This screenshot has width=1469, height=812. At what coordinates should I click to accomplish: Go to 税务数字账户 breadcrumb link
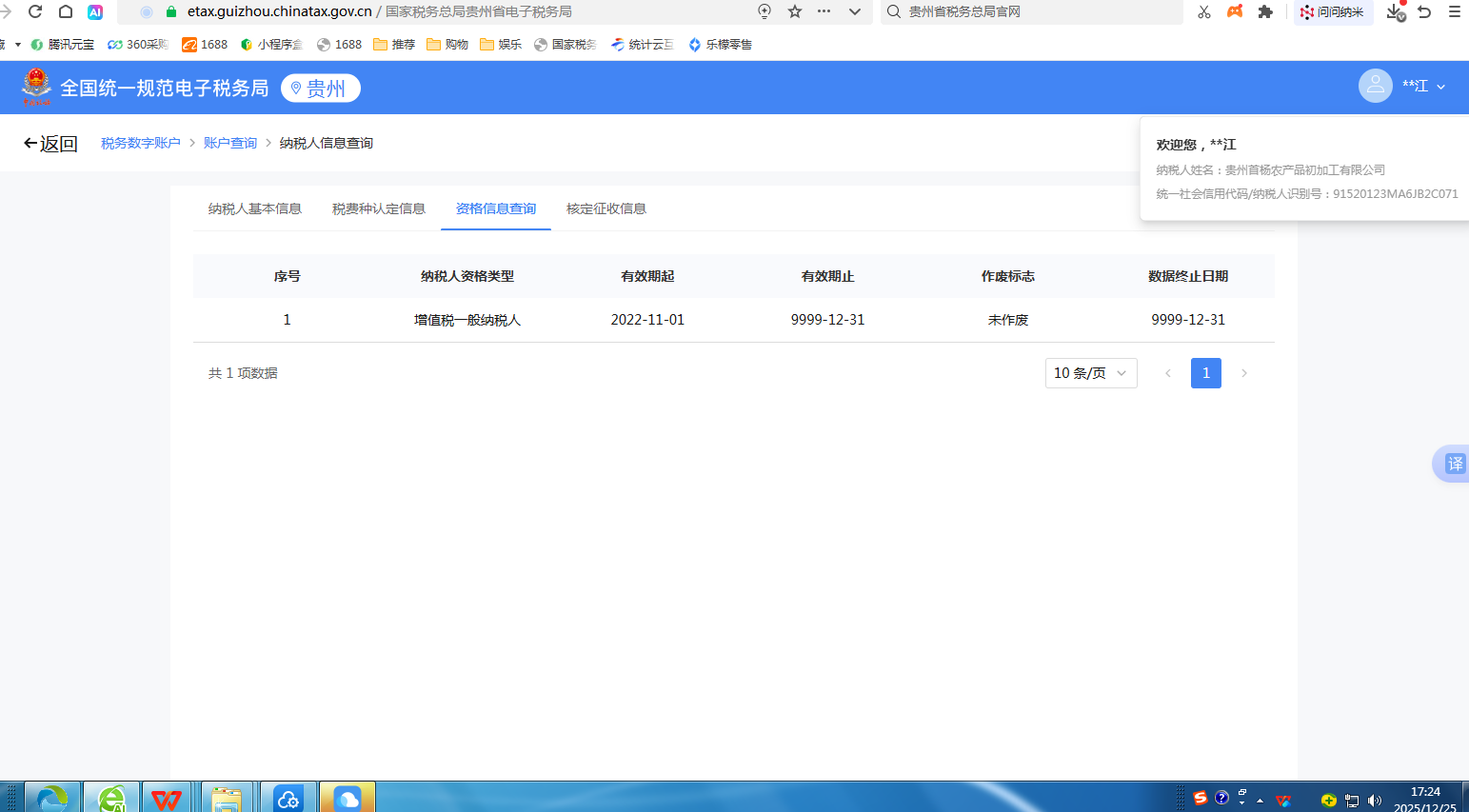(140, 143)
